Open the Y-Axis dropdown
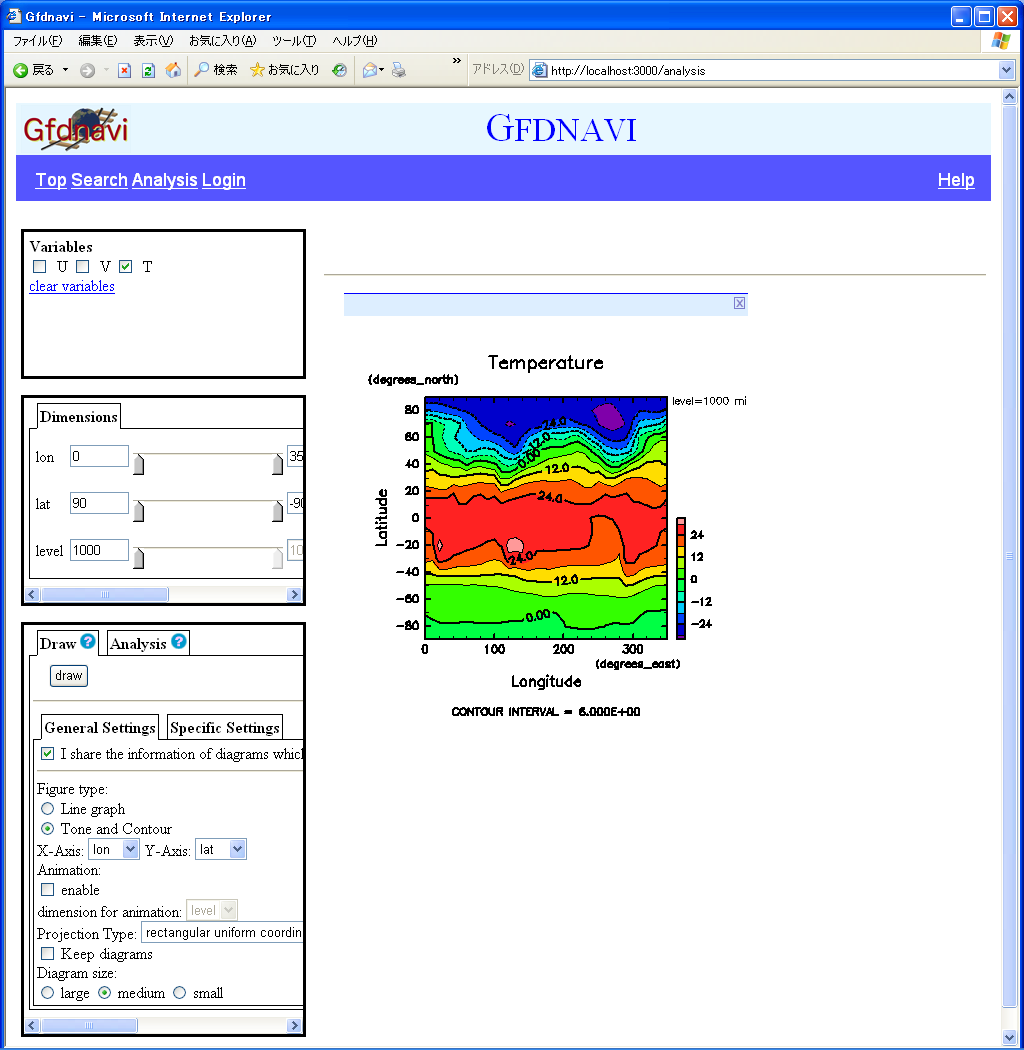This screenshot has height=1050, width=1024. click(221, 849)
